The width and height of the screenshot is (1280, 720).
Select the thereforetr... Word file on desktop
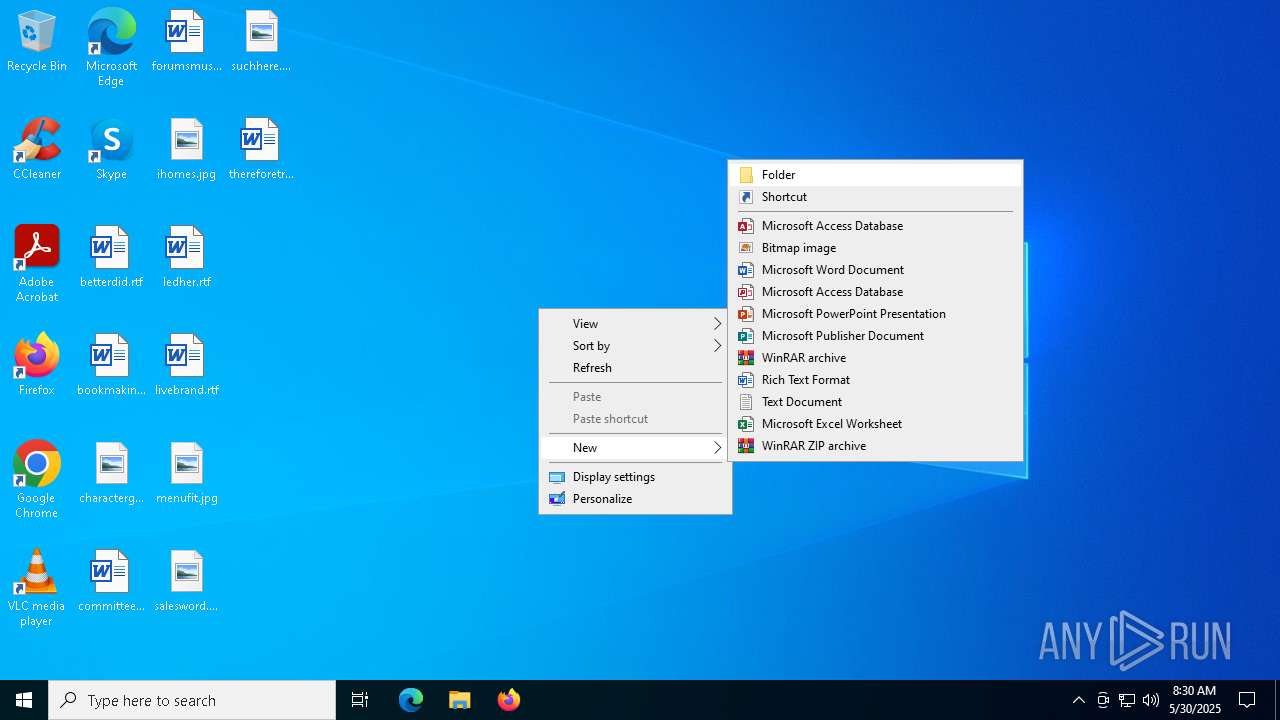(x=261, y=150)
